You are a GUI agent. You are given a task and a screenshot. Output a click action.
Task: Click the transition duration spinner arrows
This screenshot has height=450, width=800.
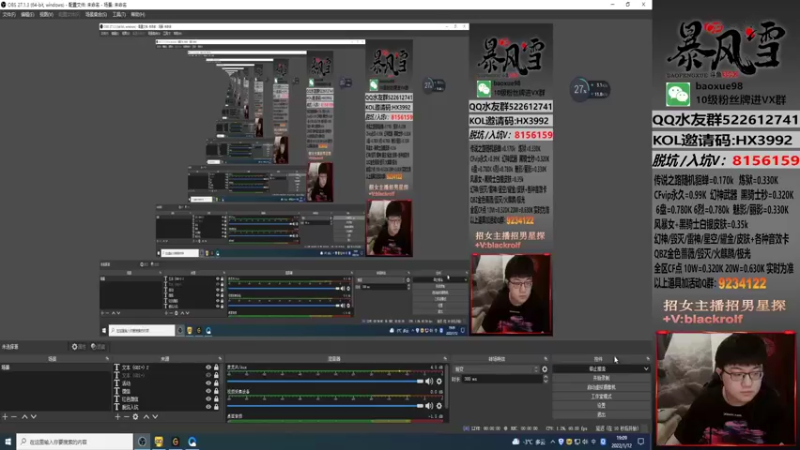545,379
